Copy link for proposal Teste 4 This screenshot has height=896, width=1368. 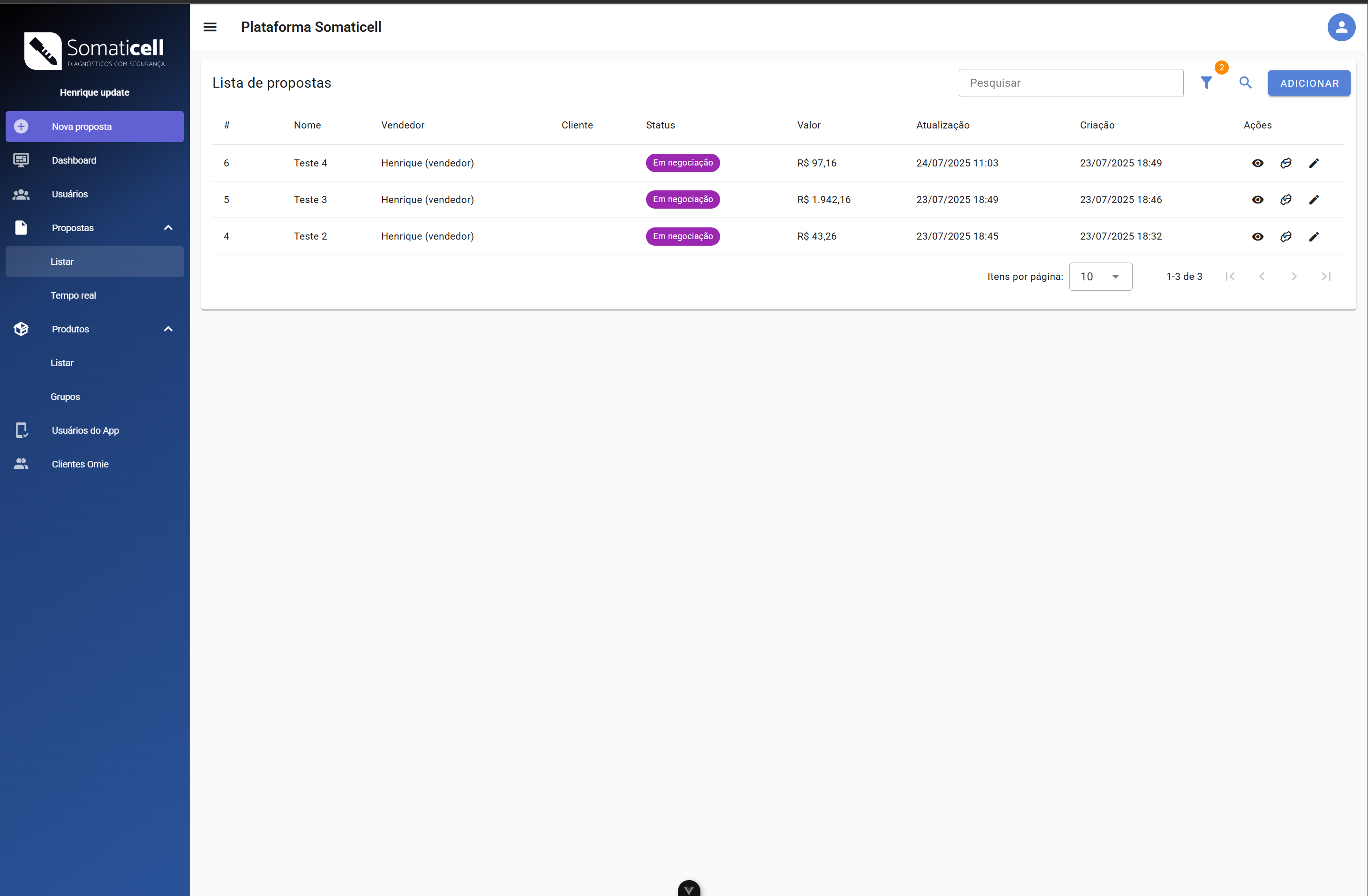(x=1285, y=163)
